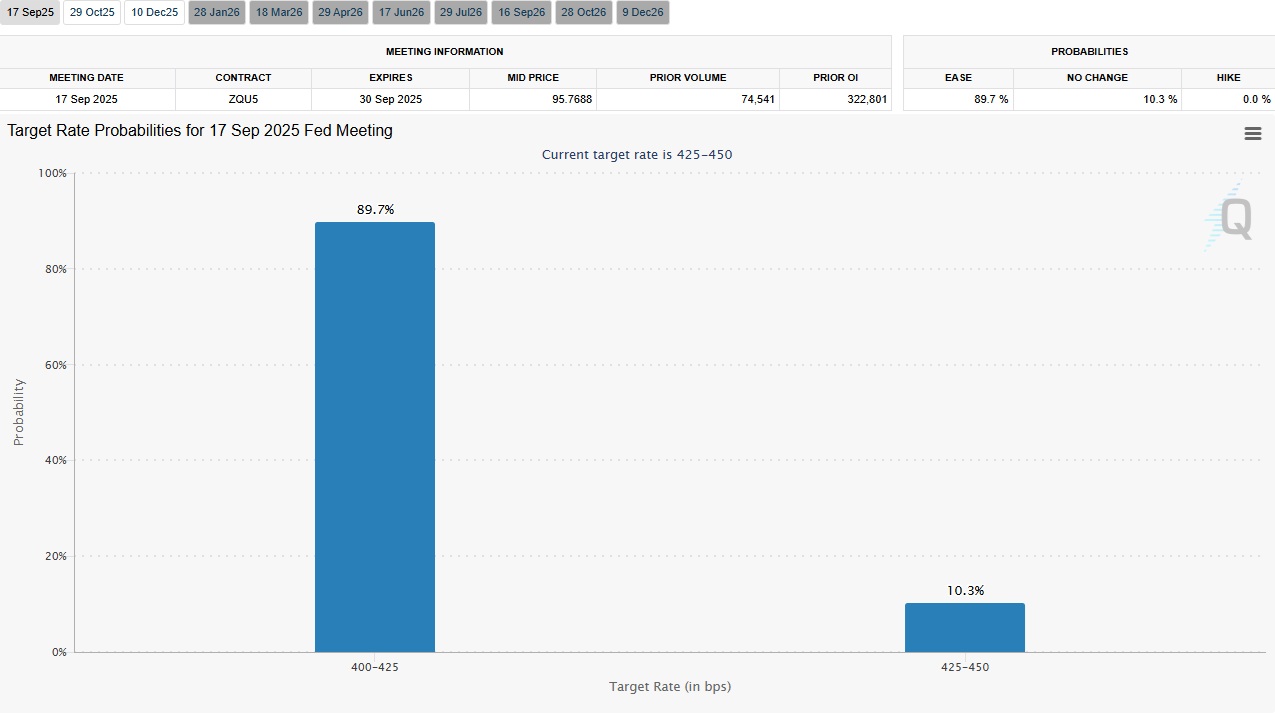Select the 9 Dec26 meeting tab
Viewport: 1275px width, 713px height.
click(642, 13)
